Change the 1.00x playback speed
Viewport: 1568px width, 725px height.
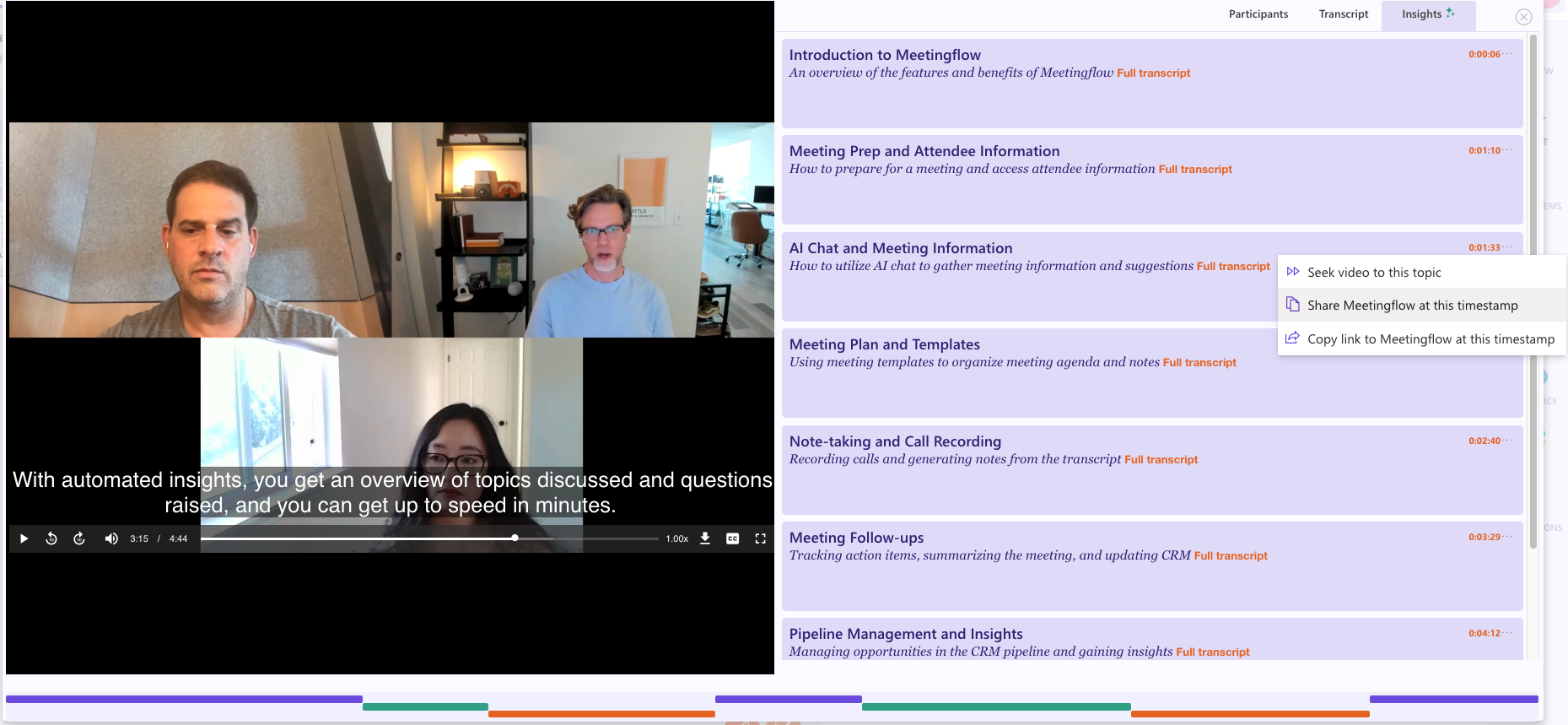point(677,538)
